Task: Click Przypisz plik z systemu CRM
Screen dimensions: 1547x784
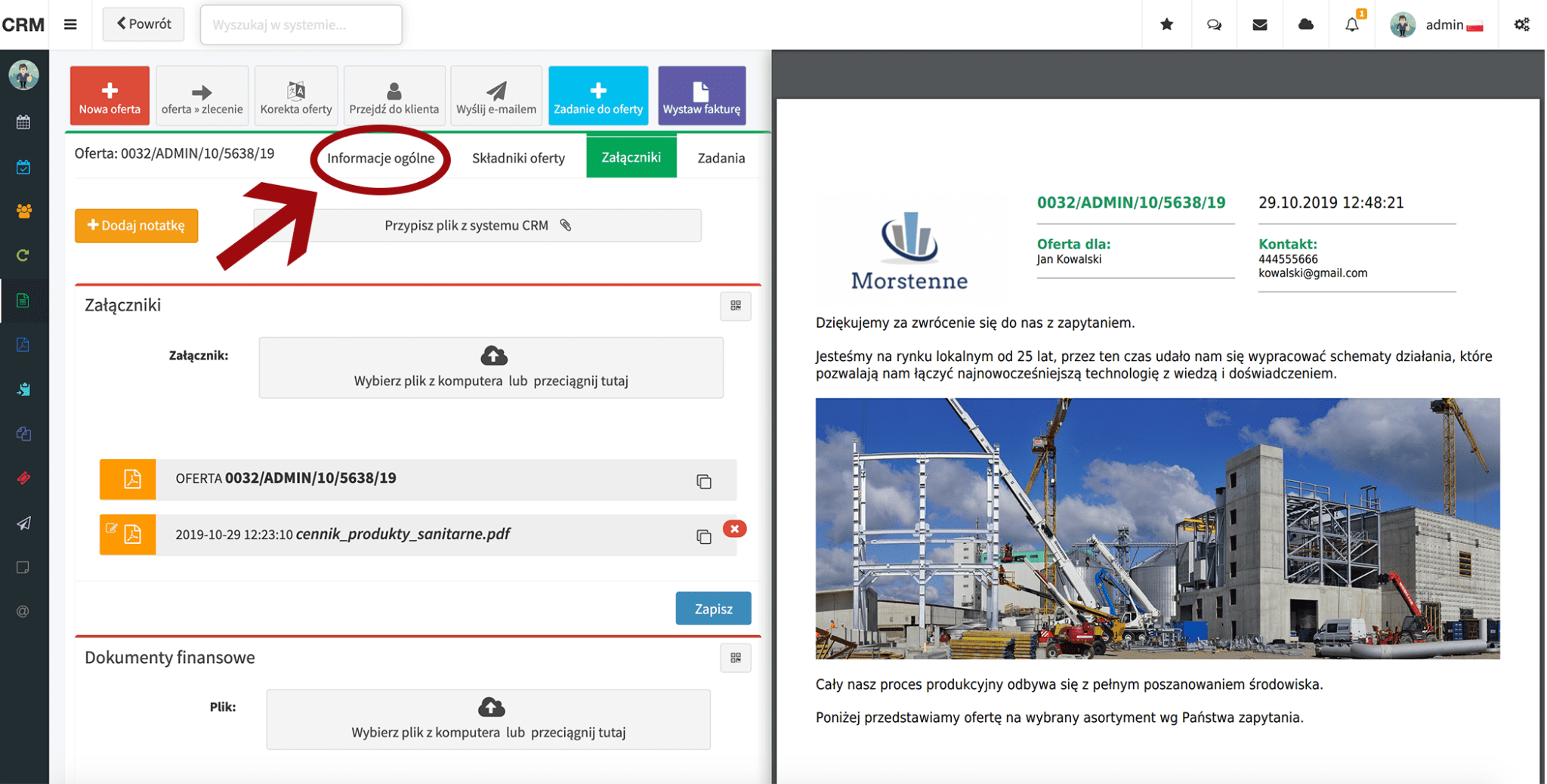Action: [477, 225]
